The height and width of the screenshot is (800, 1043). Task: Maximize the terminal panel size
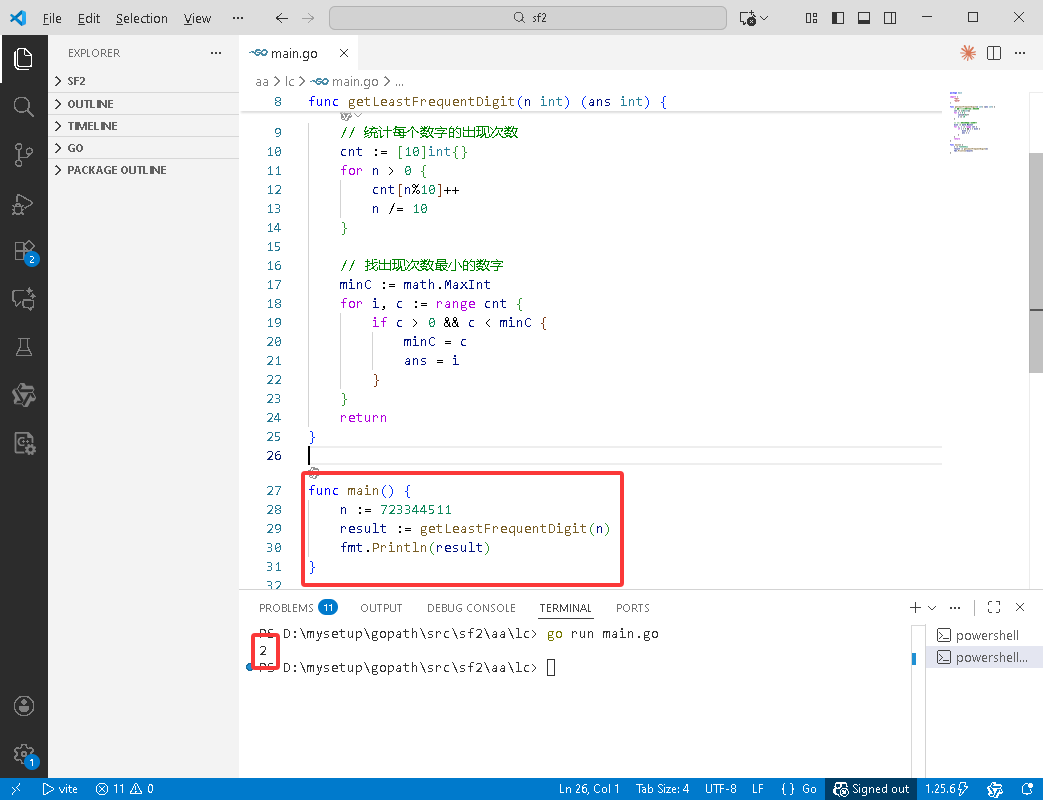[994, 607]
